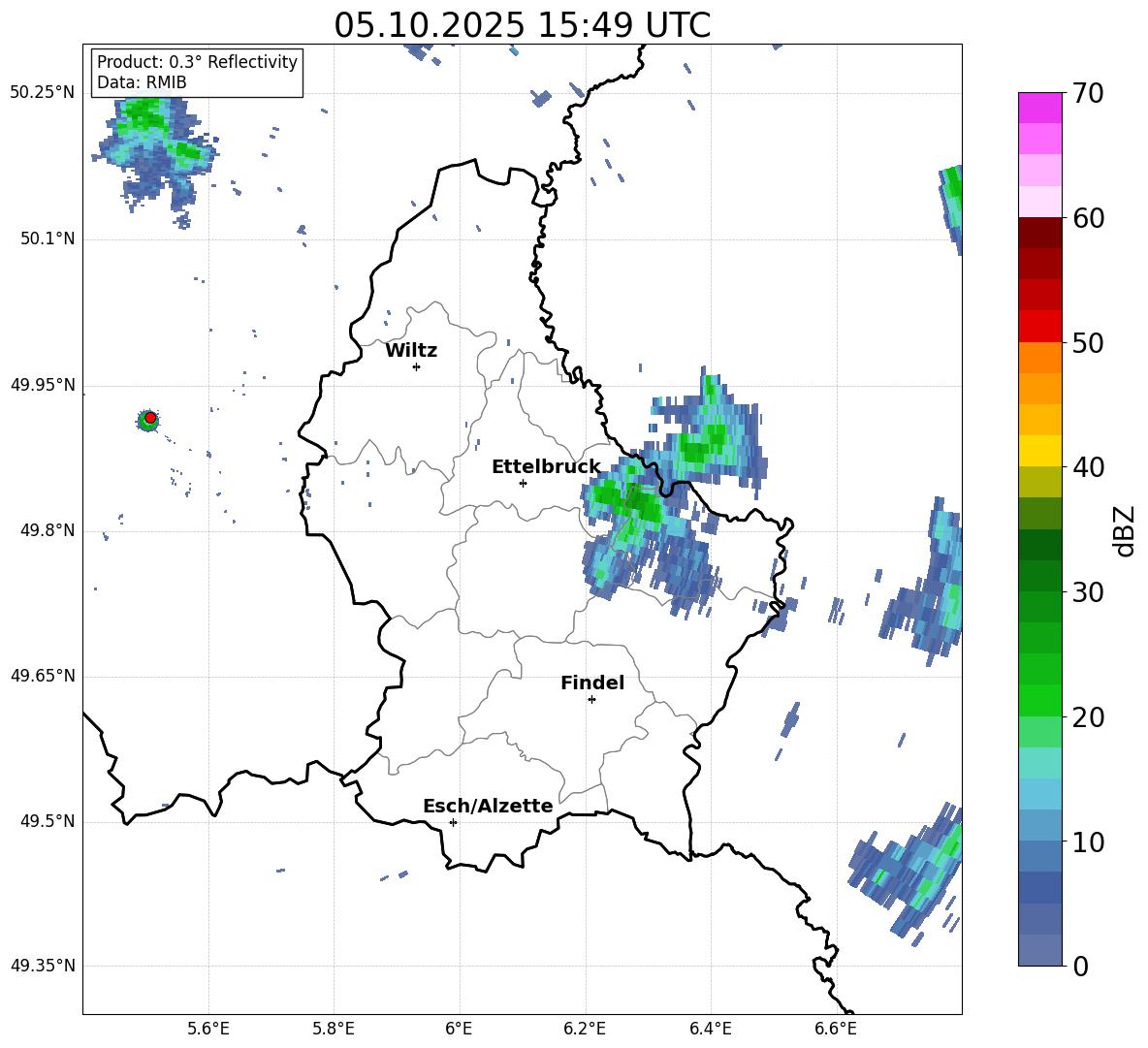Click the Ettelbruck city label
This screenshot has width=1148, height=1048.
[546, 467]
